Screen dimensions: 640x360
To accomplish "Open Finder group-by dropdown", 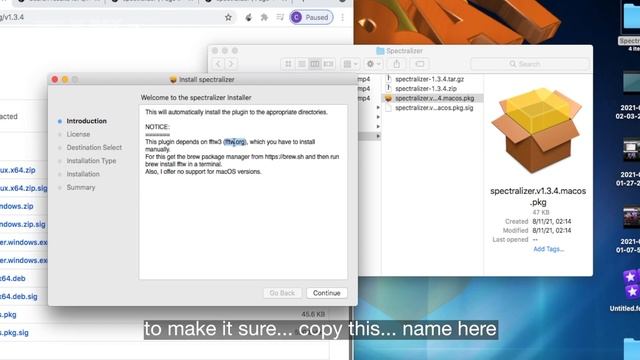I will coord(350,64).
